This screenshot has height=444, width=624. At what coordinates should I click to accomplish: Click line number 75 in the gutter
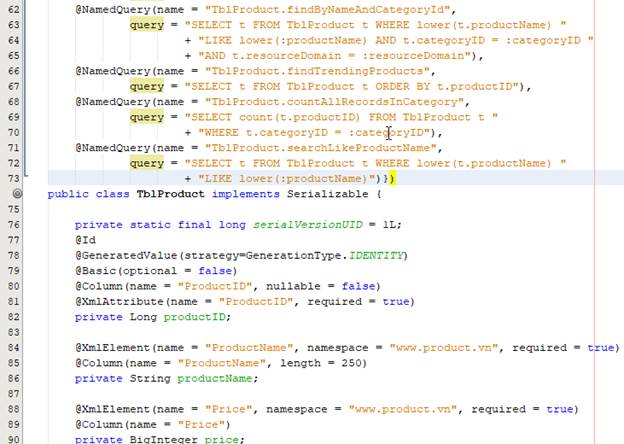[13, 209]
